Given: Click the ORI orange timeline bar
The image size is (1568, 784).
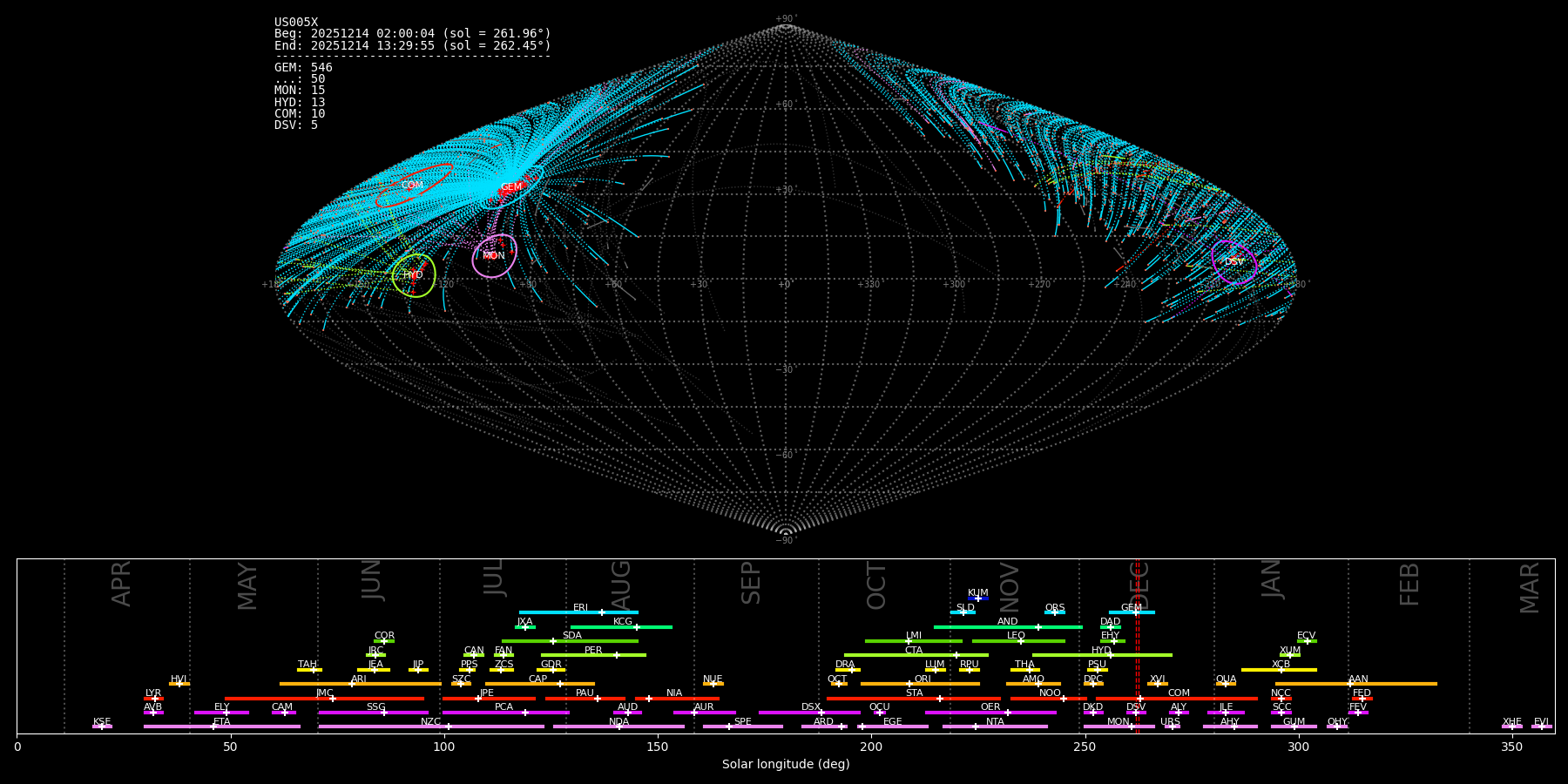Looking at the screenshot, I should coord(920,684).
